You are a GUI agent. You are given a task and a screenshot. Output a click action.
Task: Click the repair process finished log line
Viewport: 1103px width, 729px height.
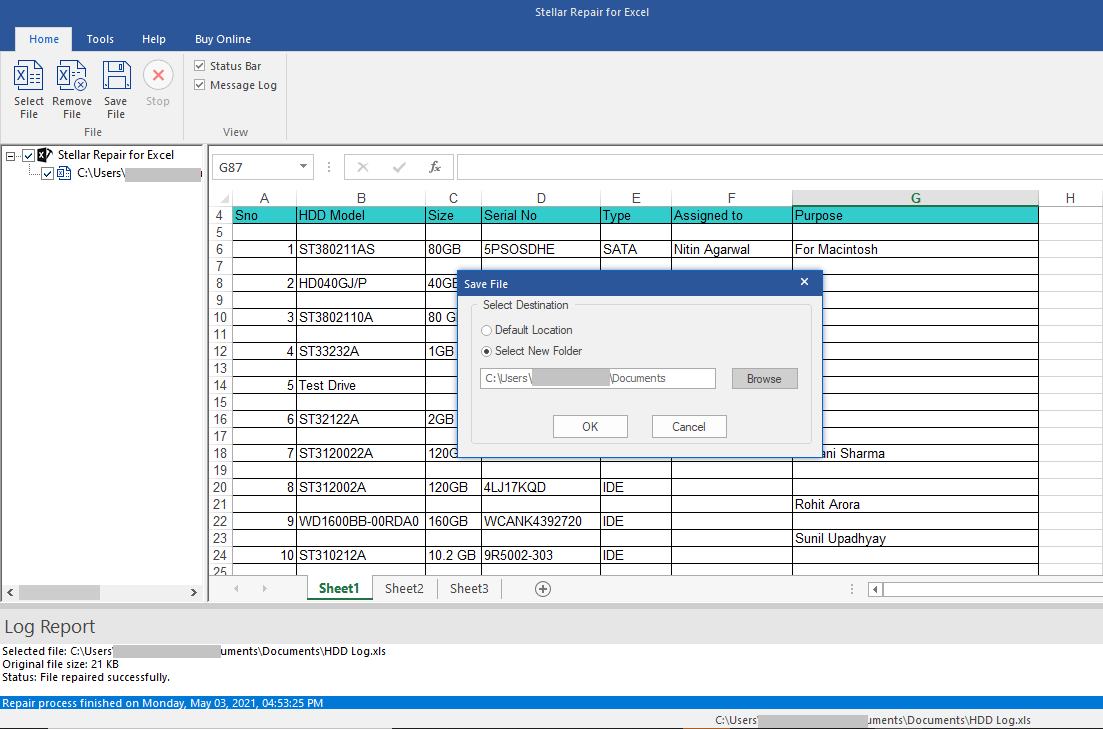(x=552, y=703)
